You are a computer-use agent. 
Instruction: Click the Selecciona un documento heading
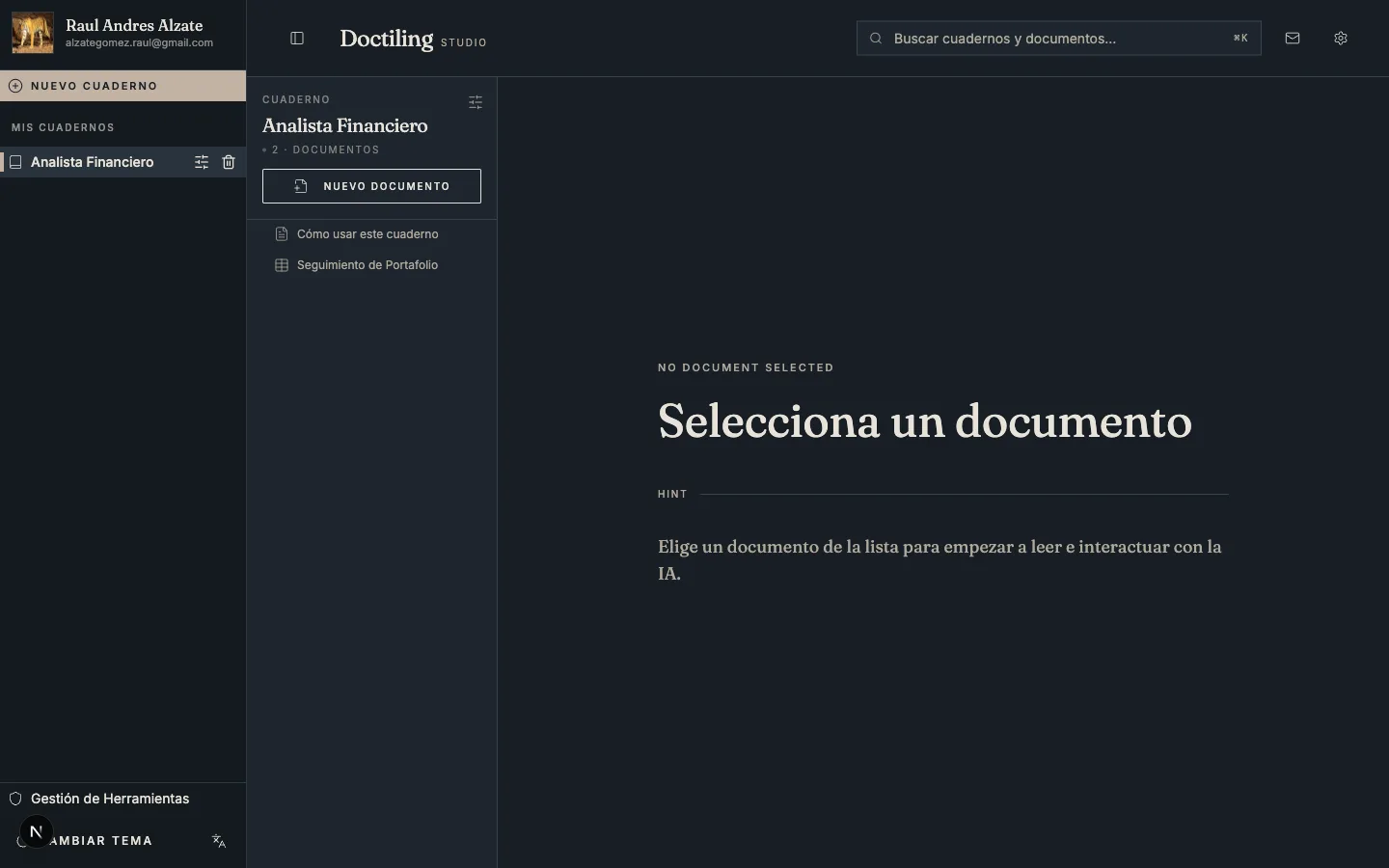coord(925,421)
